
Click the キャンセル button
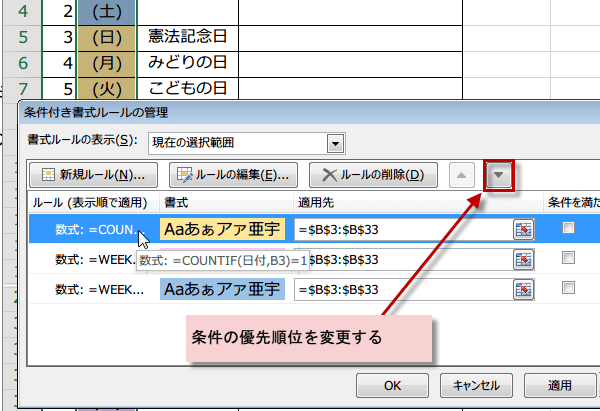pos(476,385)
